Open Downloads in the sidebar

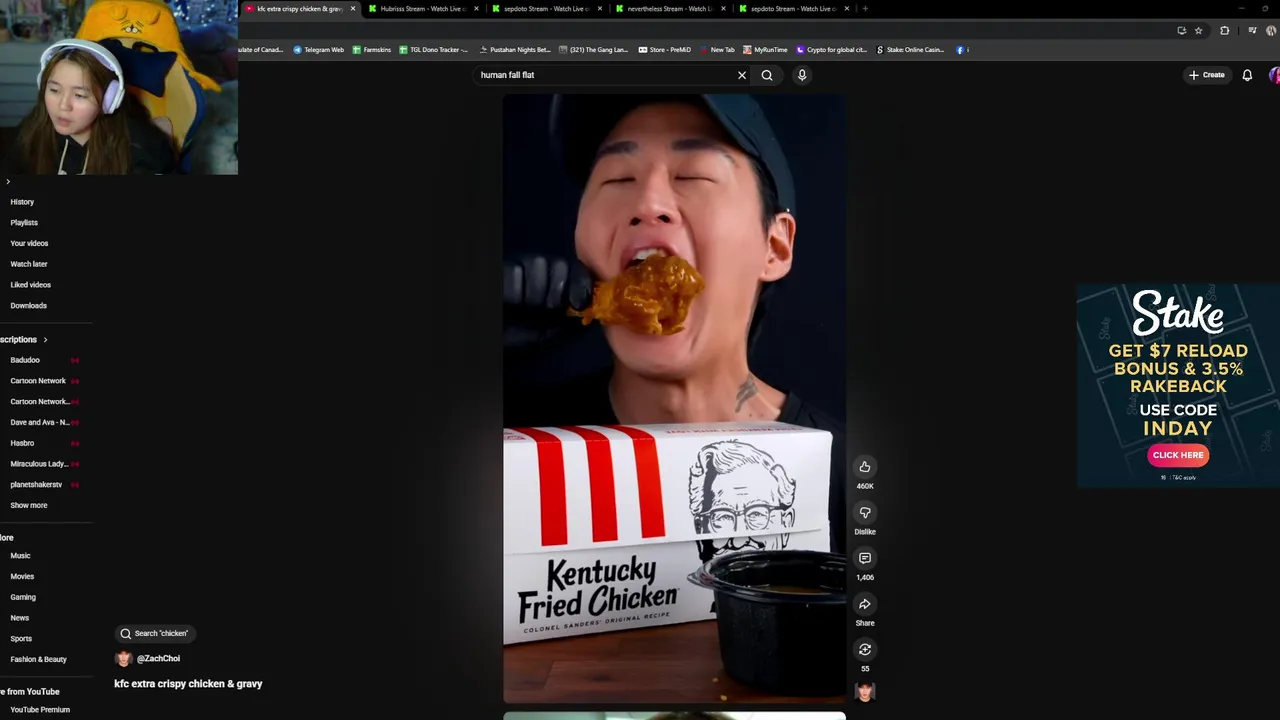pos(28,306)
